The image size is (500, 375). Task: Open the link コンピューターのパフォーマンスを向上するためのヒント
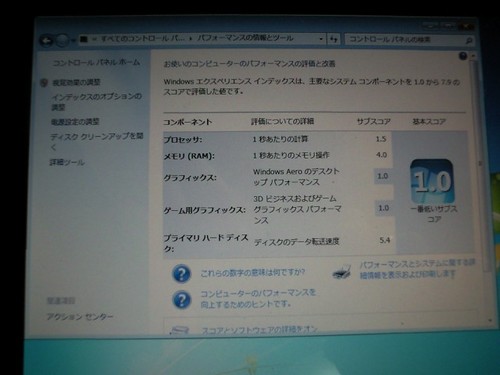click(258, 299)
